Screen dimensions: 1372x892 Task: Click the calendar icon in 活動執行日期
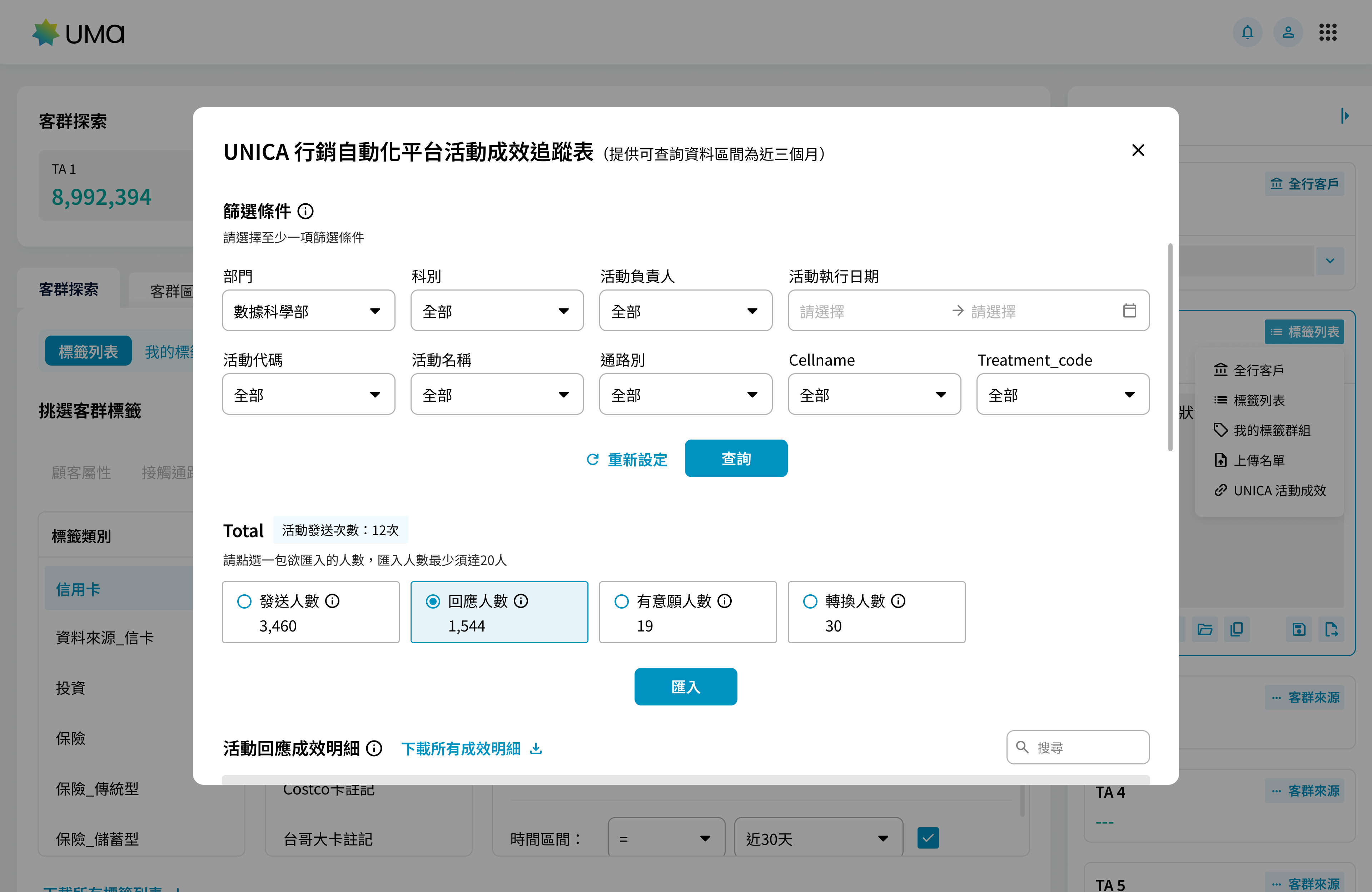[1129, 311]
